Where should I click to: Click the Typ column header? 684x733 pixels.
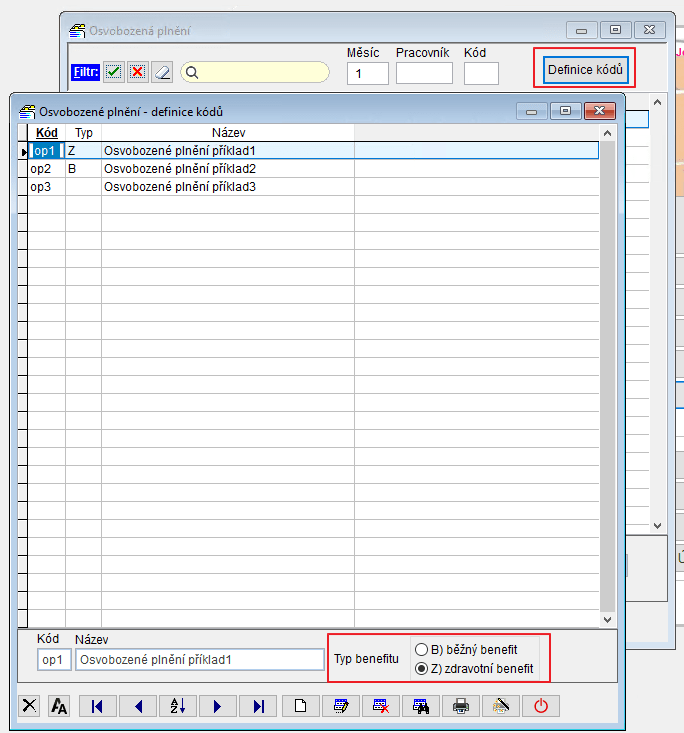[84, 133]
